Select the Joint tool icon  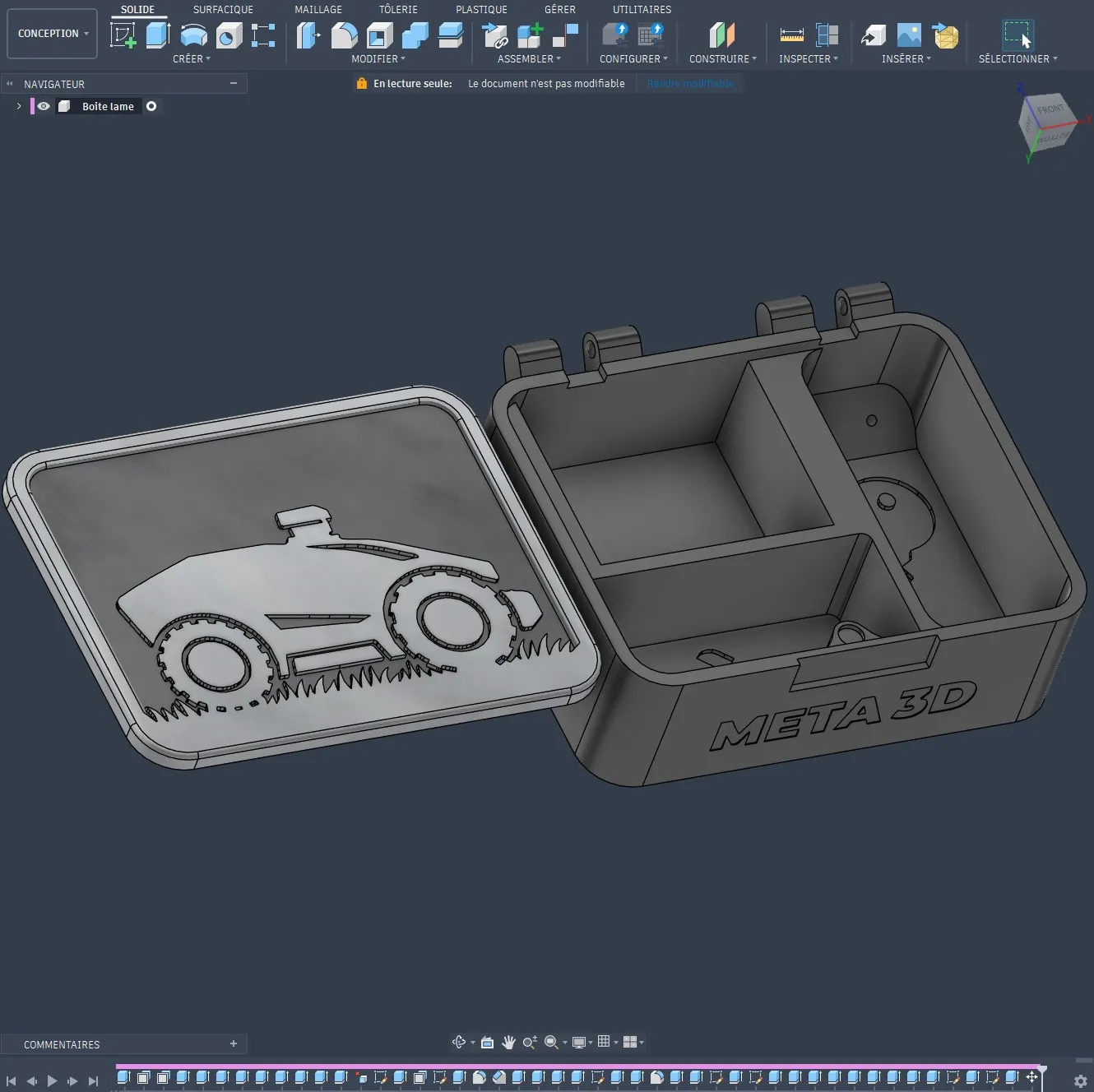566,35
